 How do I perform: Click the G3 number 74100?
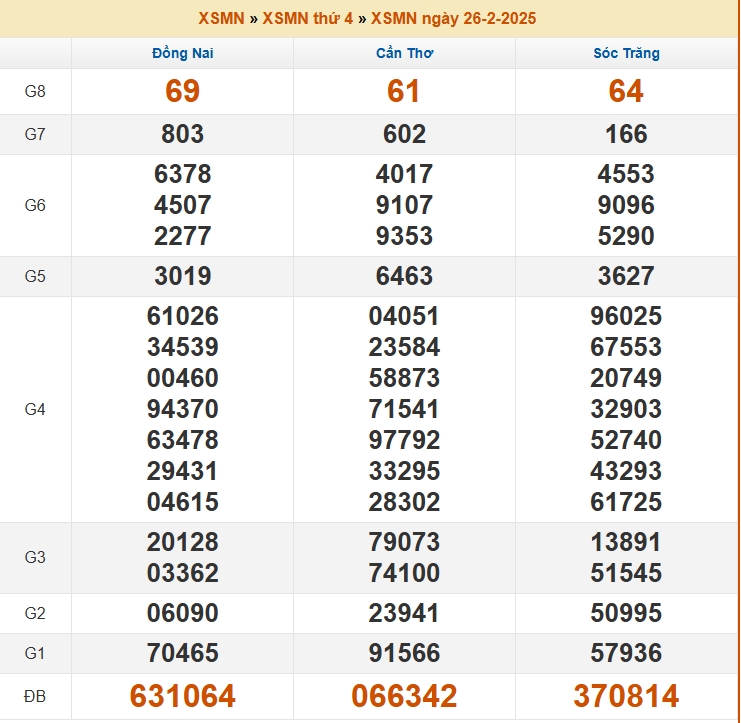(x=404, y=573)
